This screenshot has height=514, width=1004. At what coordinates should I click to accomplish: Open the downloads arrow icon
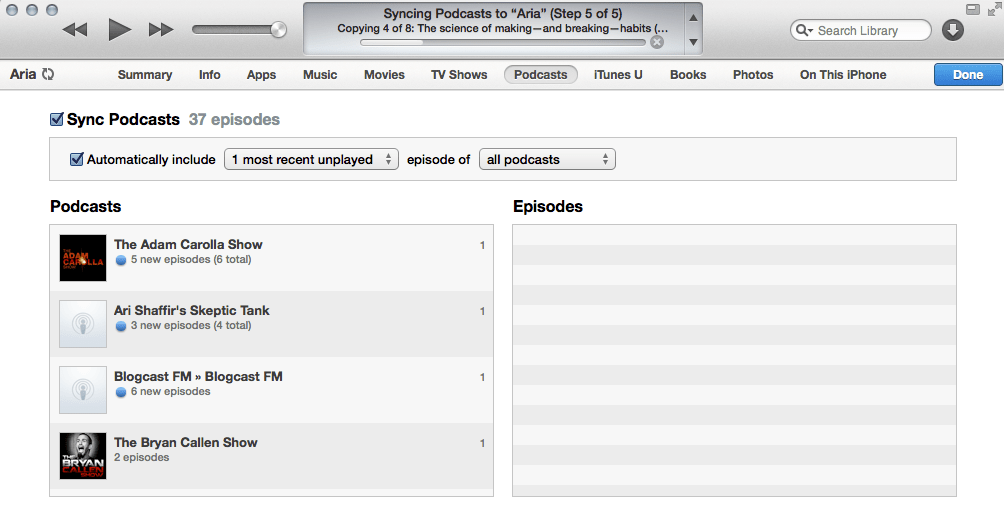(953, 30)
